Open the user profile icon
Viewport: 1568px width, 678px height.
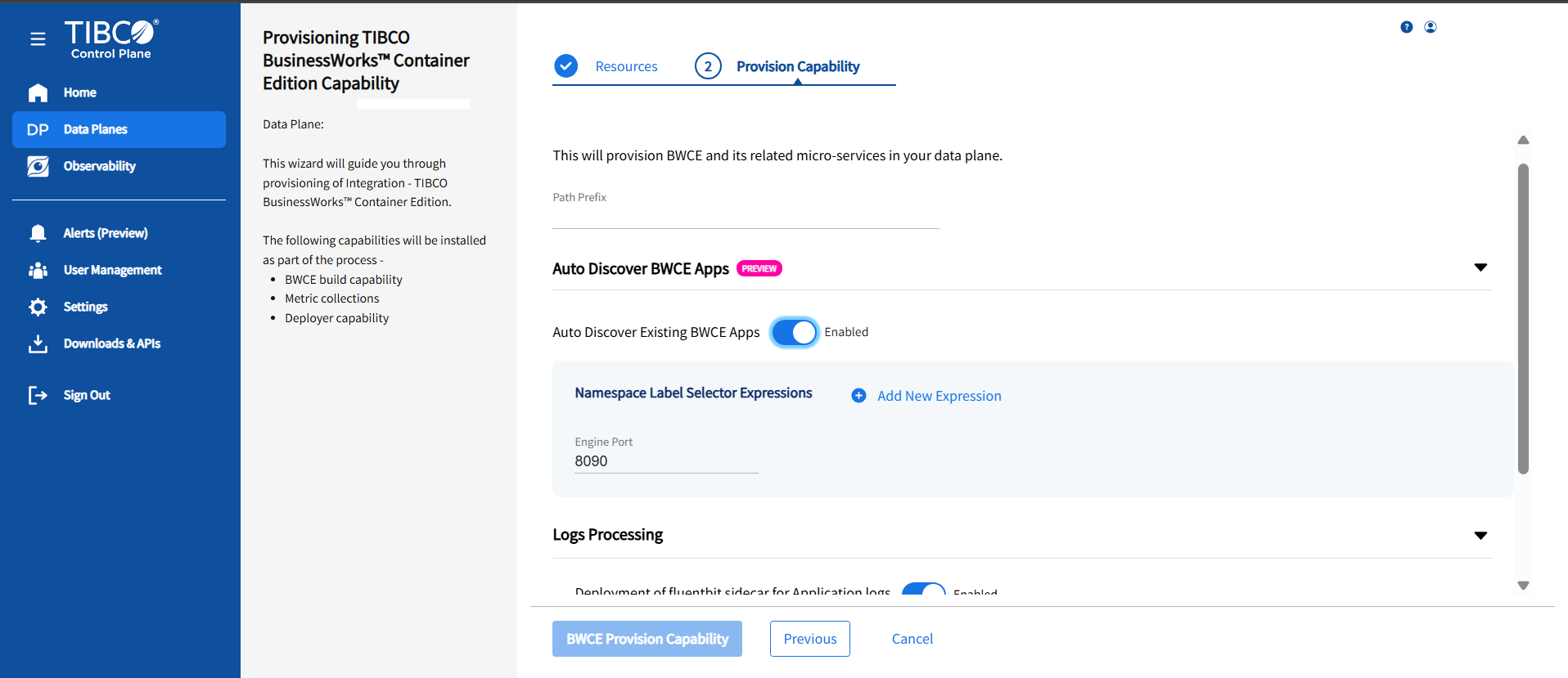[x=1430, y=27]
